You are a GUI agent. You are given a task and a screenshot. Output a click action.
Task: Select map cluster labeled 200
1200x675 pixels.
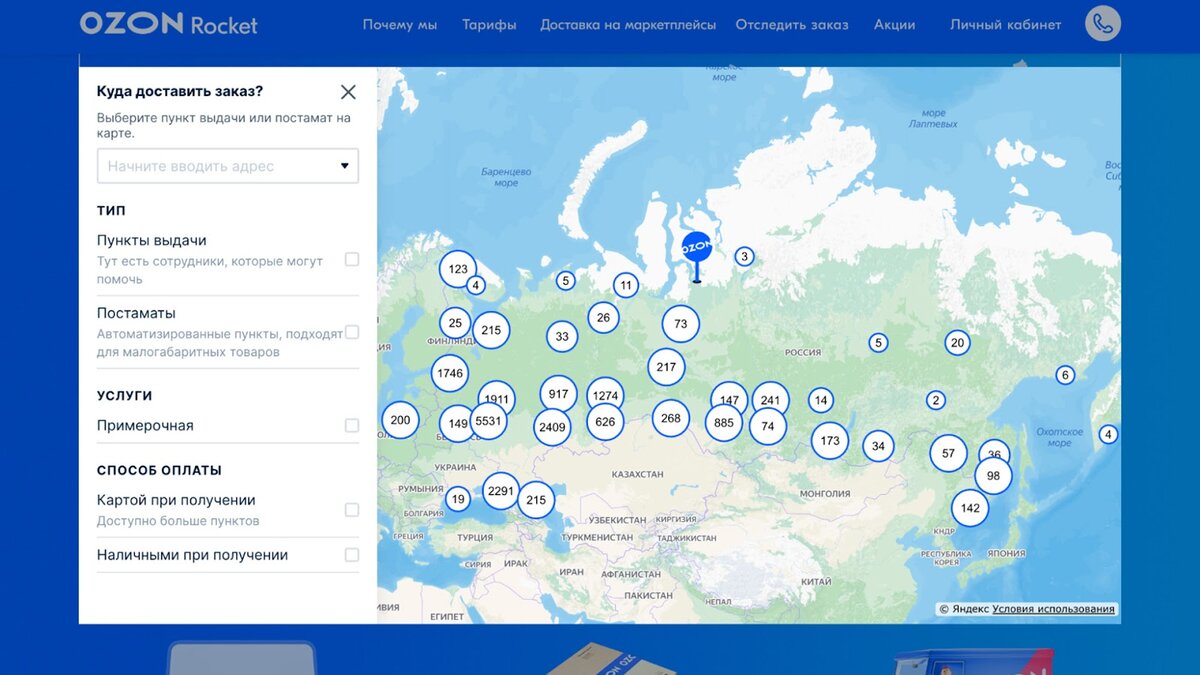[x=400, y=420]
